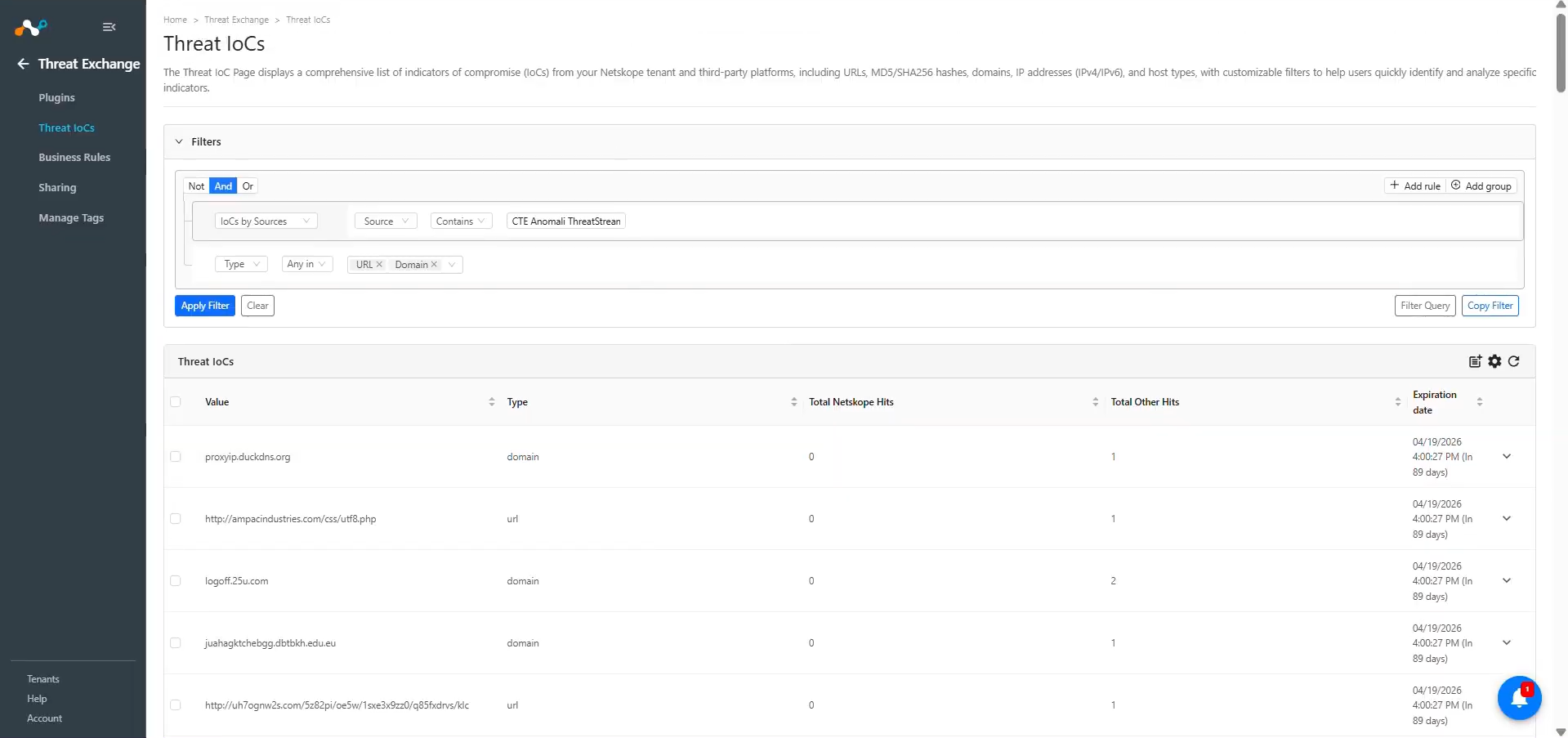The height and width of the screenshot is (738, 1568).
Task: Remove the URL tag from Type filter
Action: [x=379, y=264]
